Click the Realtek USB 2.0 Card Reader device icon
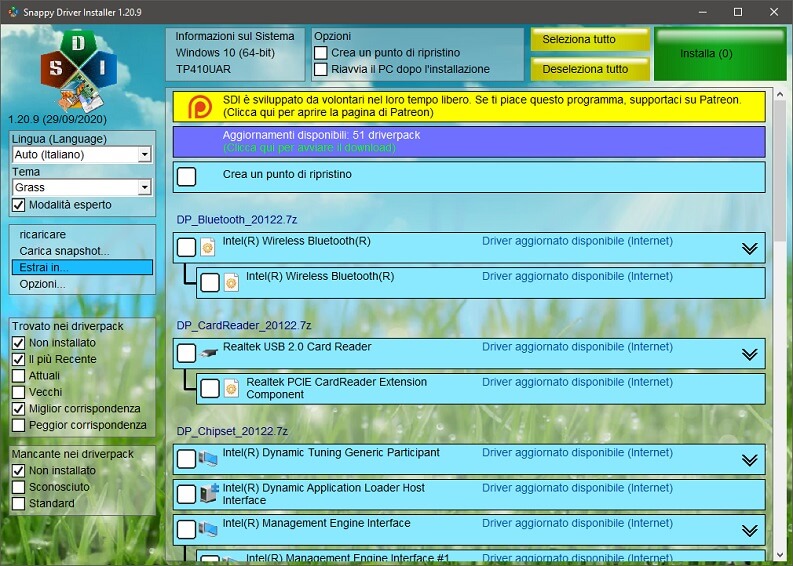This screenshot has width=793, height=566. tap(208, 353)
